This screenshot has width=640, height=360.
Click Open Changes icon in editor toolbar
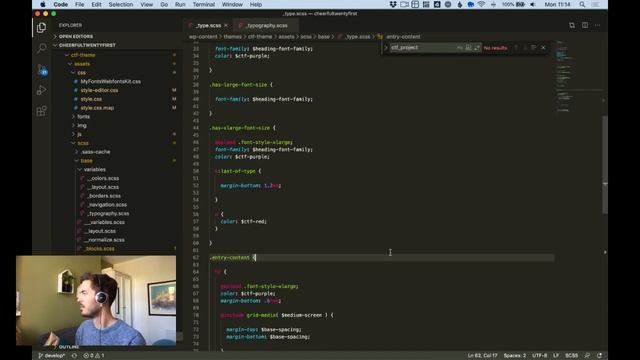(x=572, y=25)
